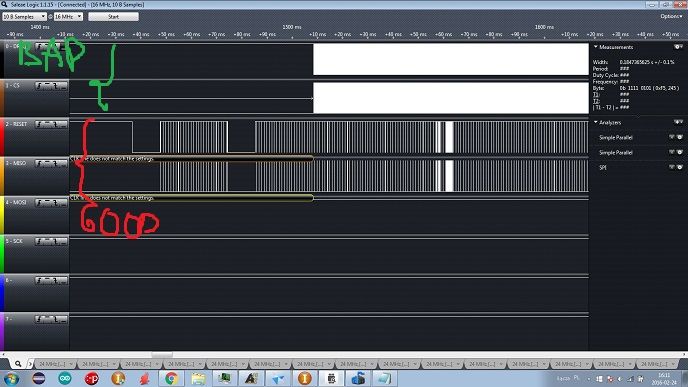Open gear of topmost Simple Parallel analyzer
688x387 pixels.
coord(680,137)
